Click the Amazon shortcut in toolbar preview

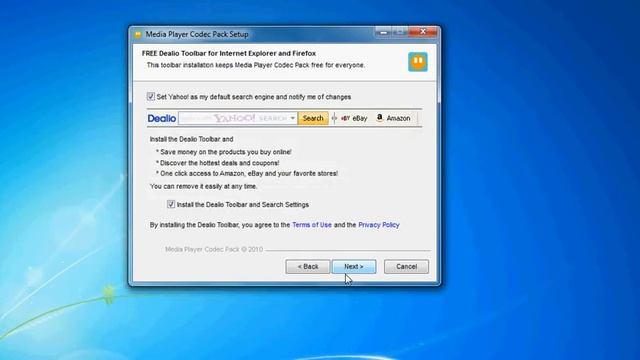[393, 118]
